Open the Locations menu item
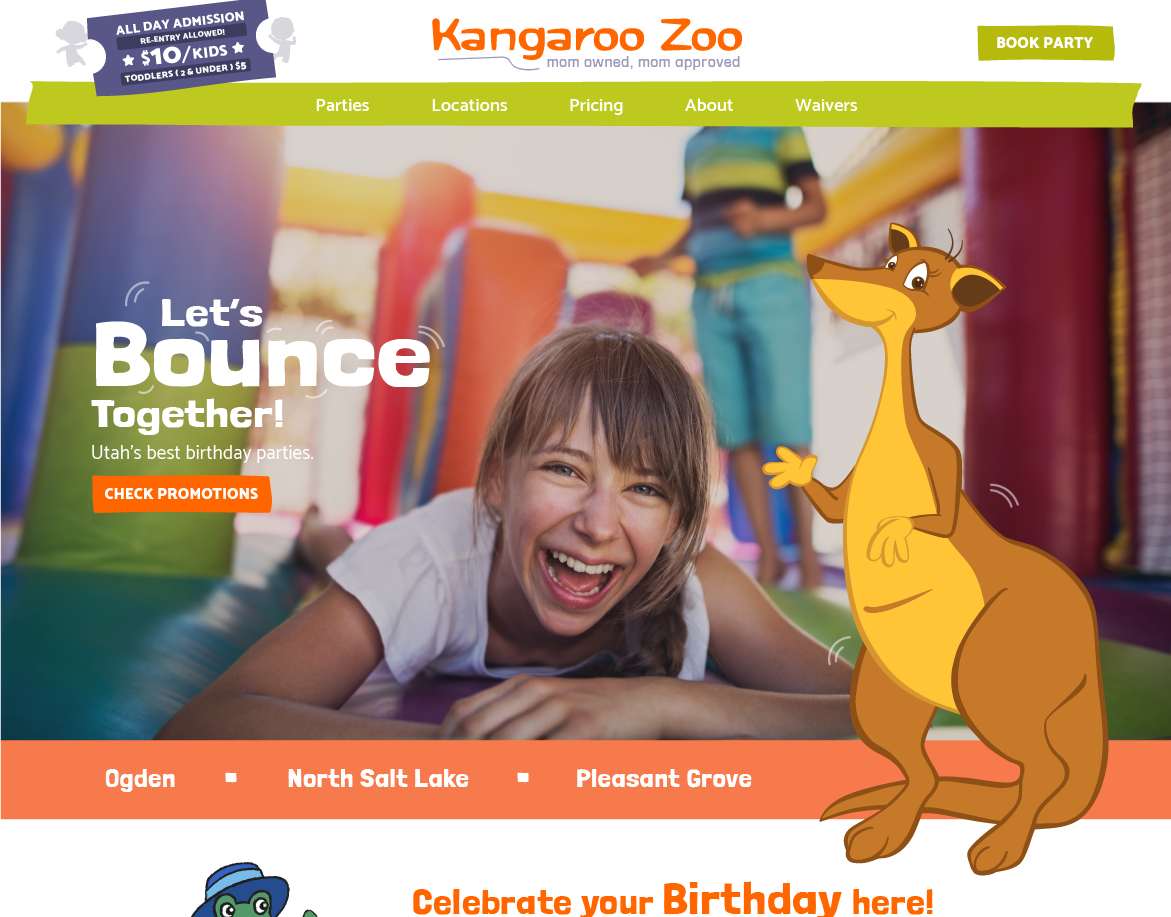Viewport: 1171px width, 917px height. (x=469, y=105)
